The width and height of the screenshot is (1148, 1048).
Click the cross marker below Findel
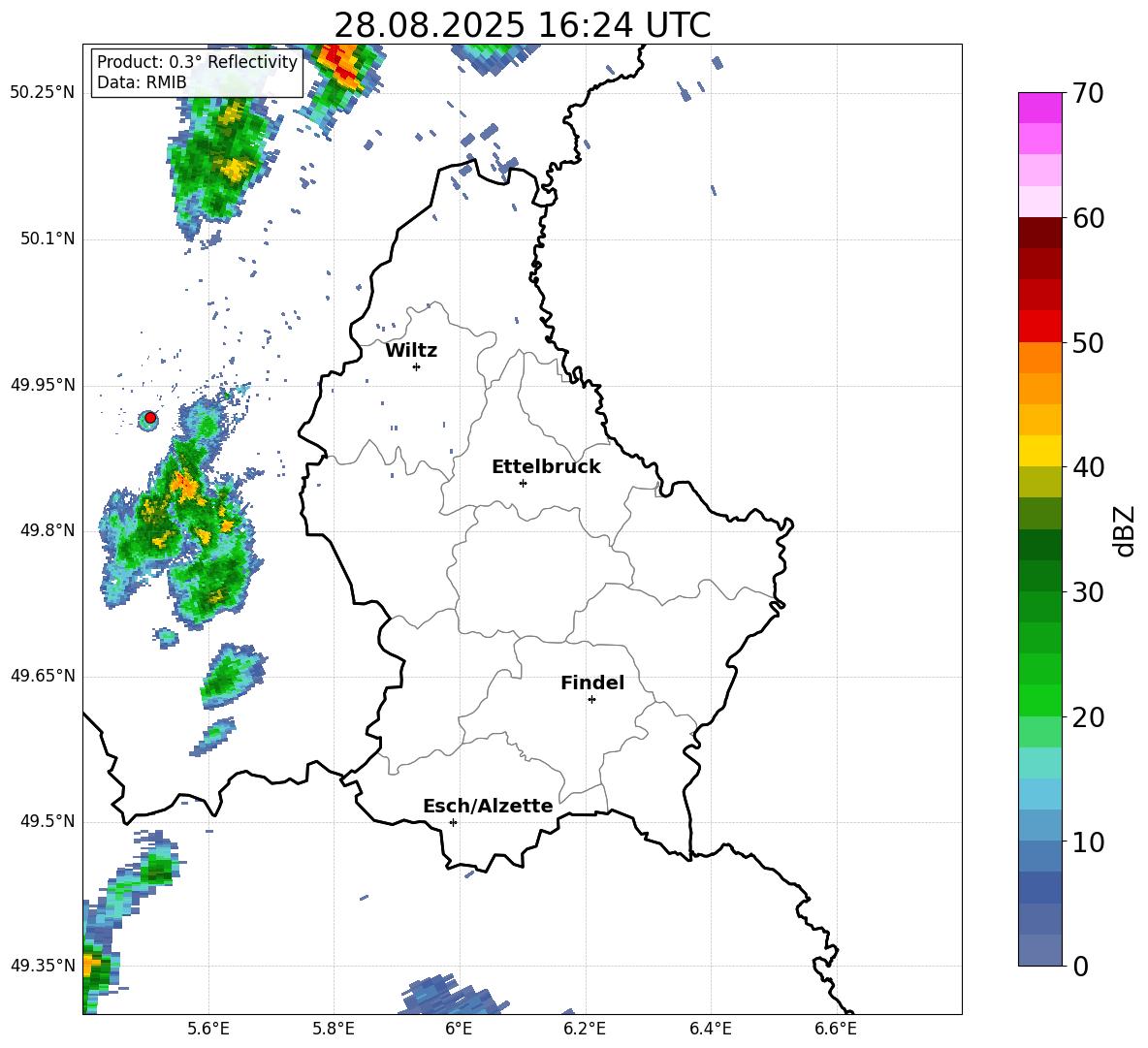coord(591,700)
